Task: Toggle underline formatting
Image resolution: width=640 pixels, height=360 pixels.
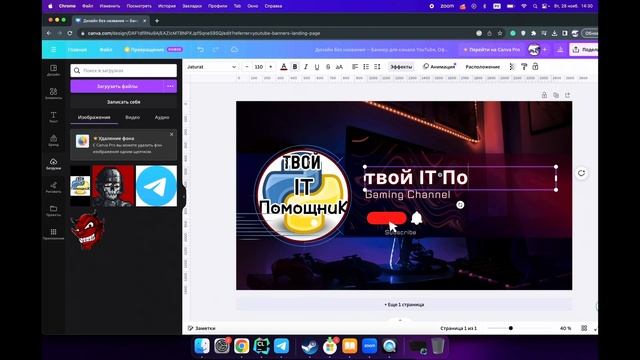Action: click(x=317, y=67)
